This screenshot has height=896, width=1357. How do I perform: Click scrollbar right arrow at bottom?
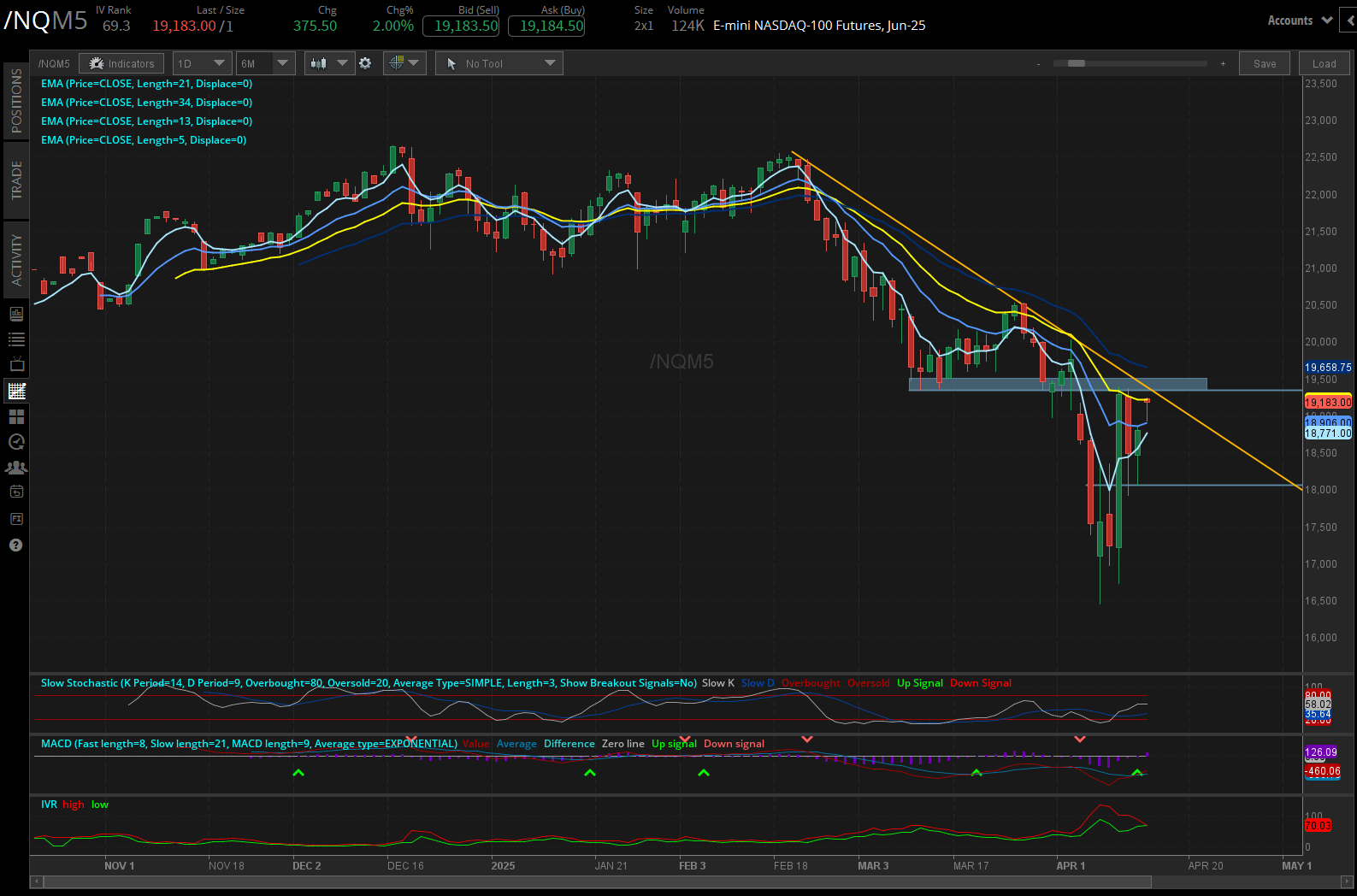coord(1347,881)
